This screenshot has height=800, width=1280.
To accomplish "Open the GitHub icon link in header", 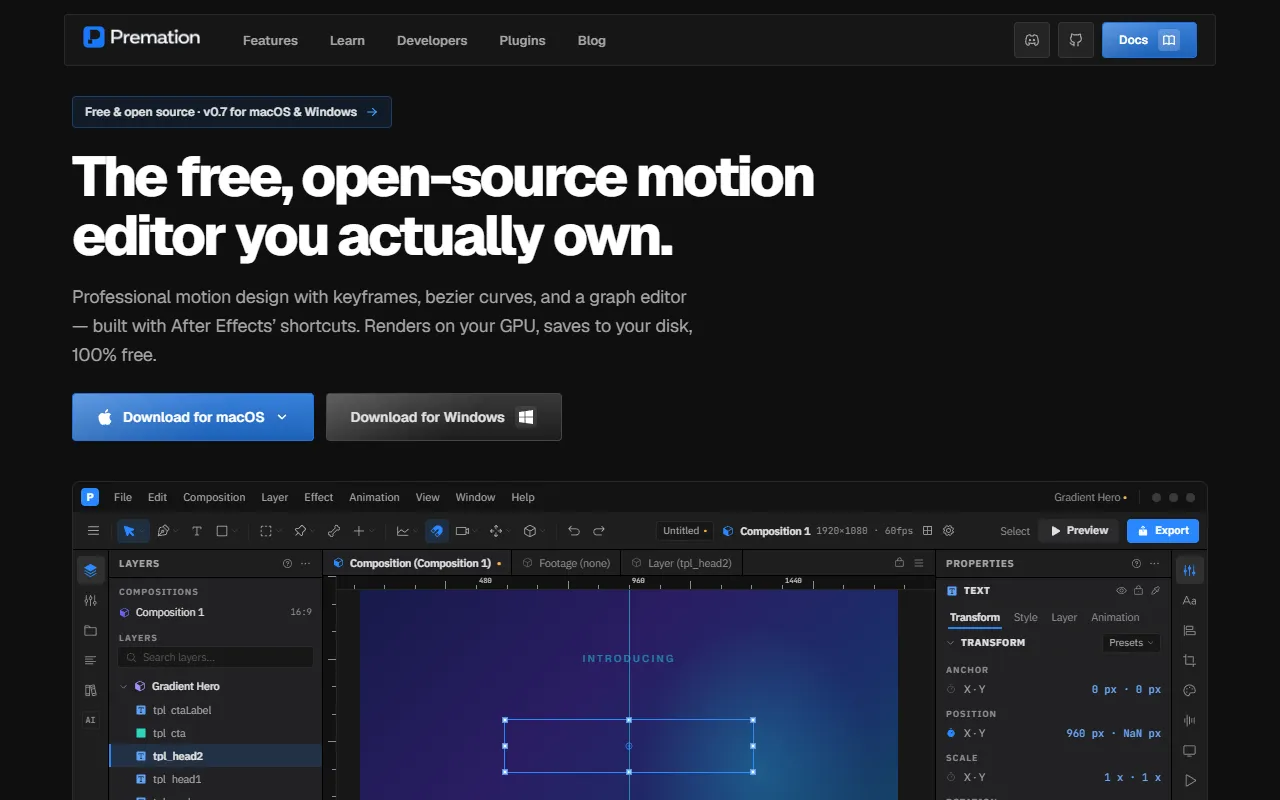I will (1076, 40).
